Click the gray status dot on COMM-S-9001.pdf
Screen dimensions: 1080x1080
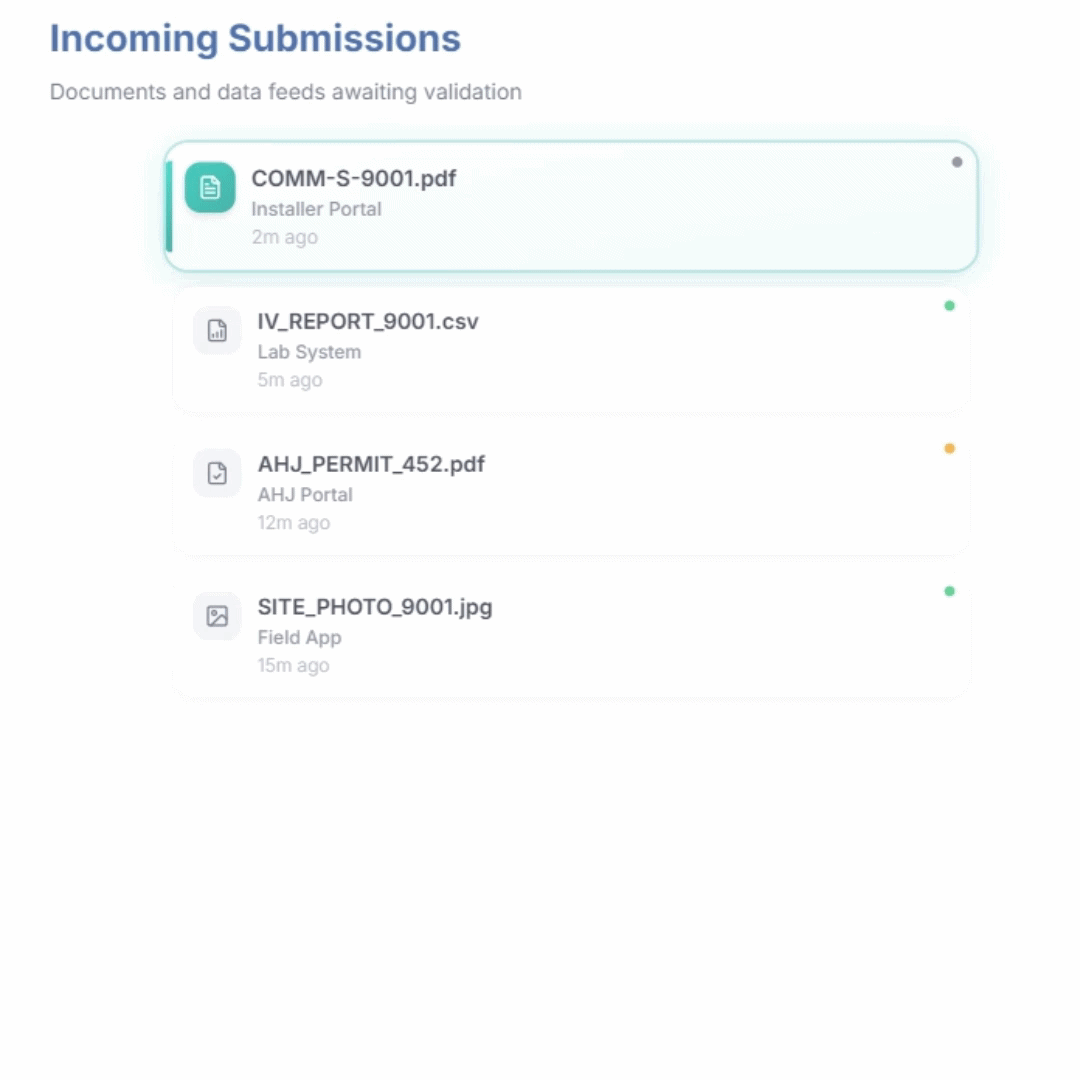(x=957, y=162)
